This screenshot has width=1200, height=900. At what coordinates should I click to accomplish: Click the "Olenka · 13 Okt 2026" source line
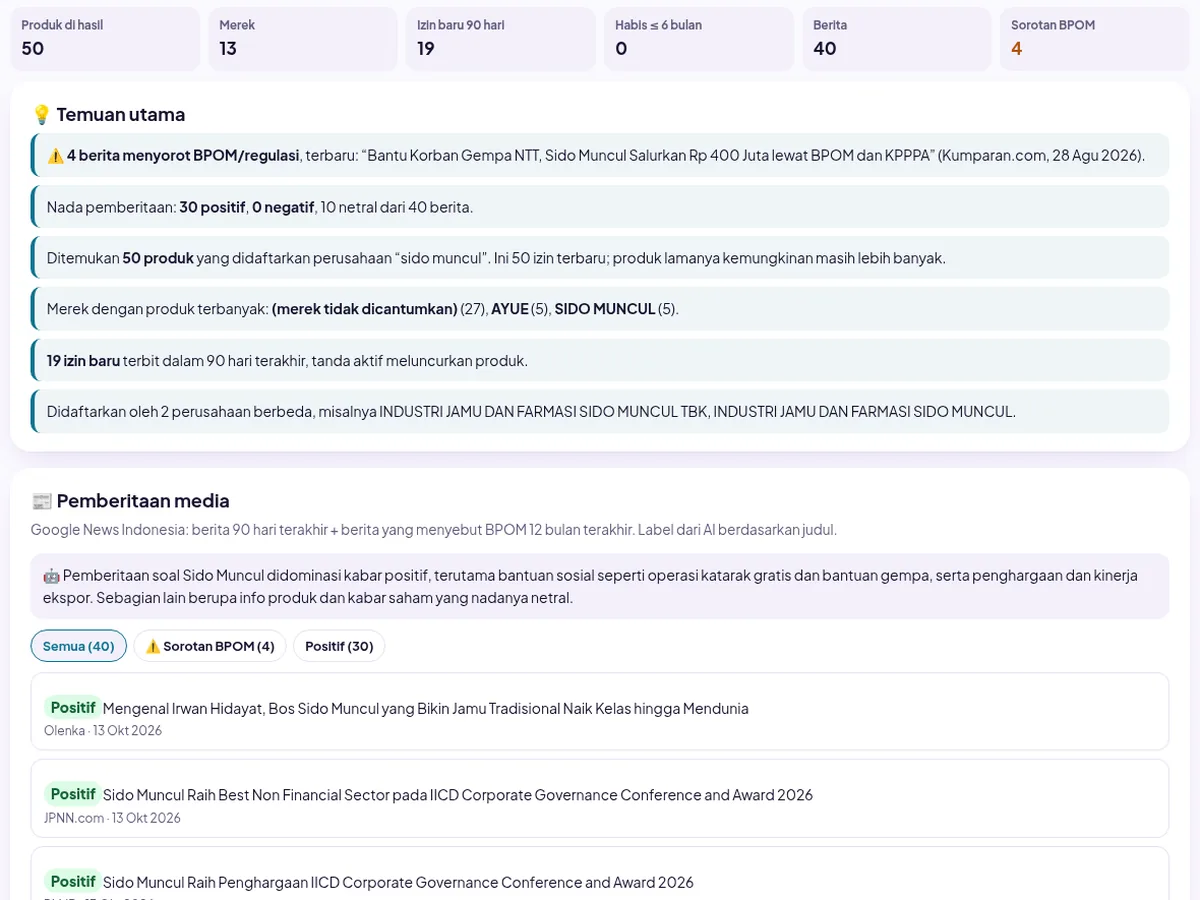103,731
